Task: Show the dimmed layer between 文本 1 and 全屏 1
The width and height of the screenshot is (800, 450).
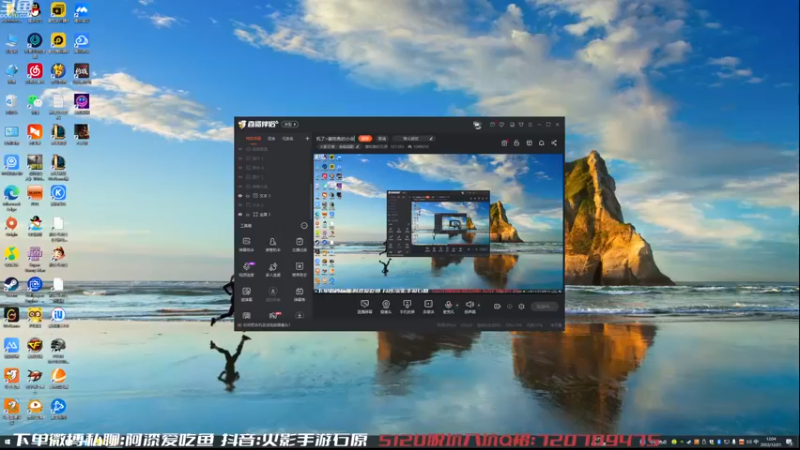Action: point(240,205)
